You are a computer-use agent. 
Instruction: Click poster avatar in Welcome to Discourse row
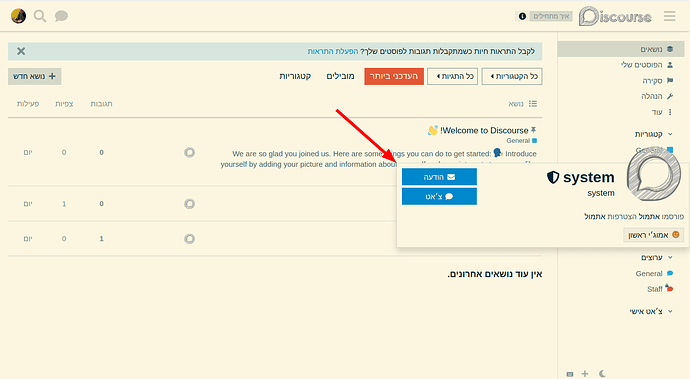point(190,153)
